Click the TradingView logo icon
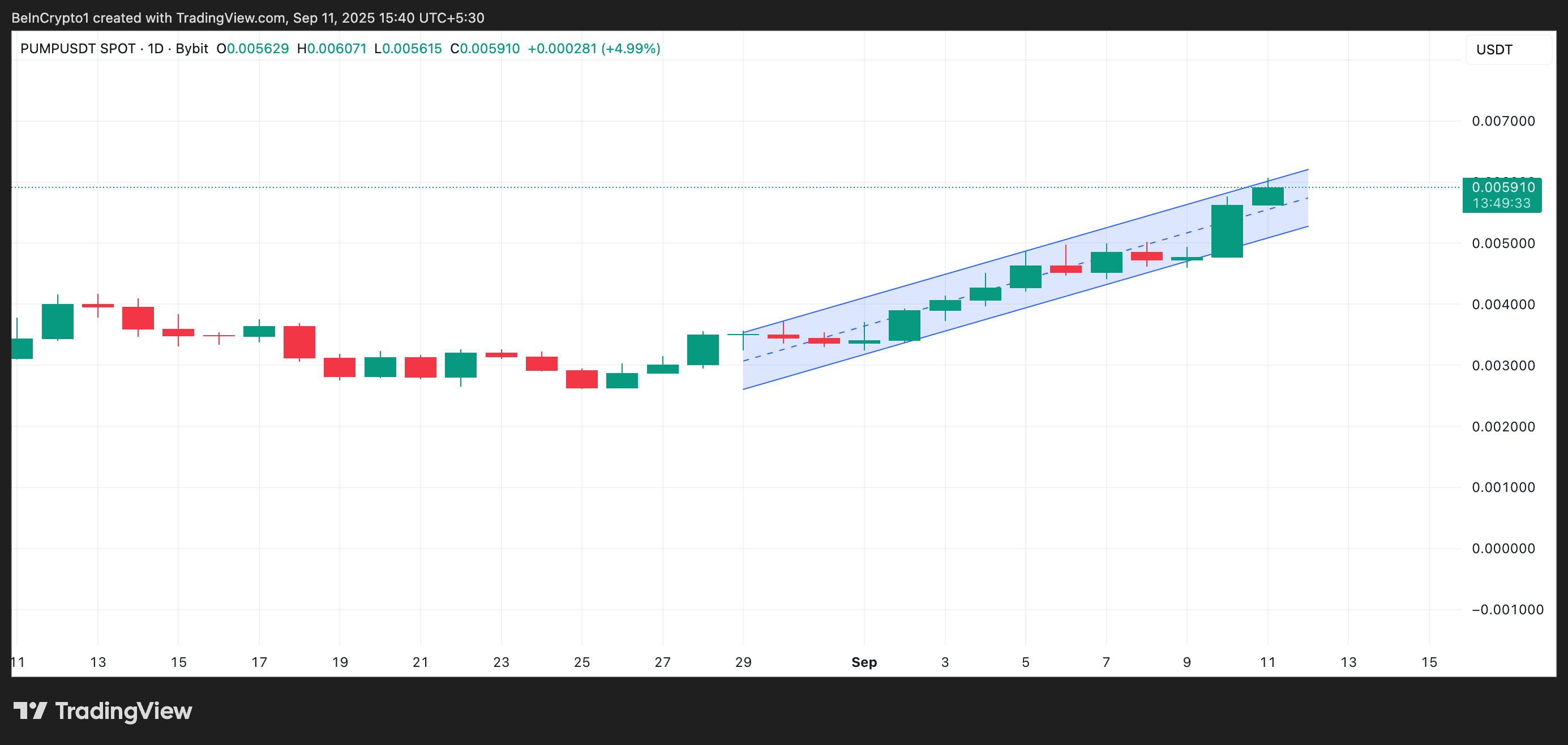 (x=30, y=710)
